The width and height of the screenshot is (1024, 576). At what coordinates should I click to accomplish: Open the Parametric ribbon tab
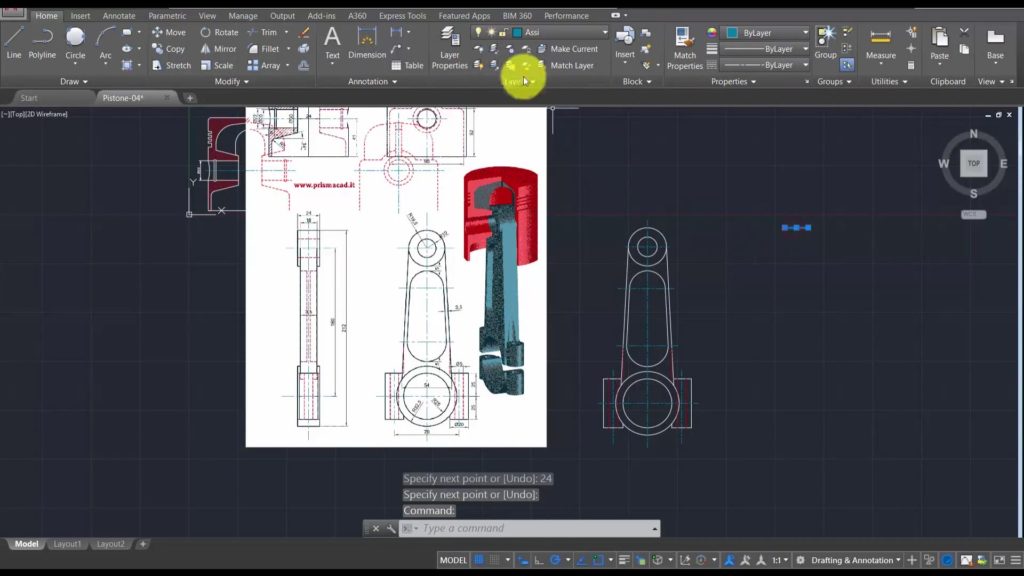coord(167,16)
